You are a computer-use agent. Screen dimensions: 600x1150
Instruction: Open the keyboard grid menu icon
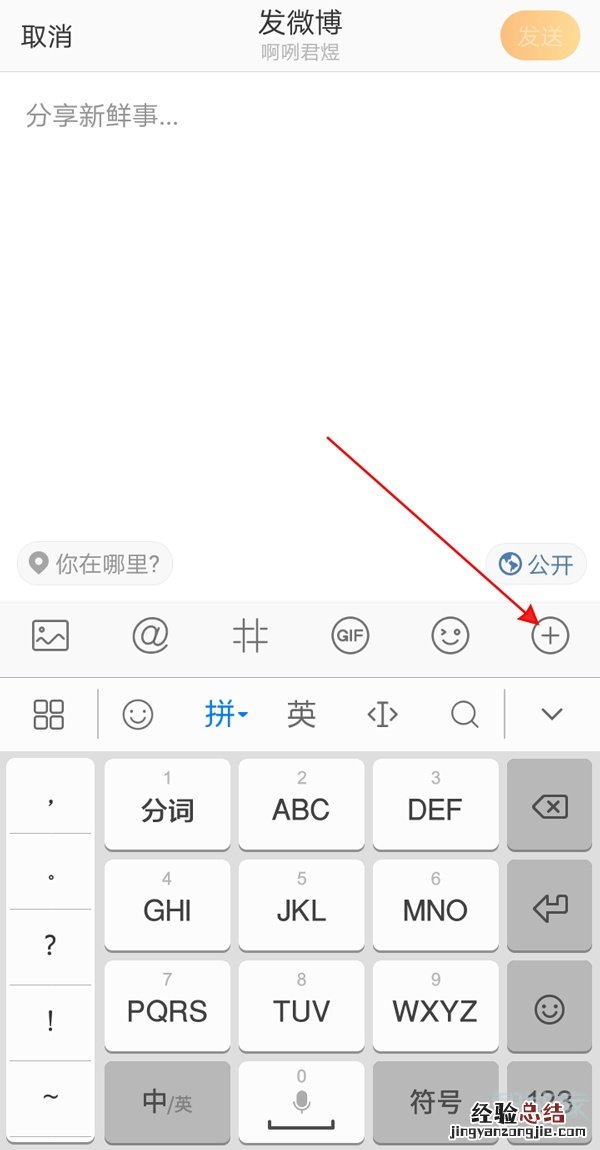pyautogui.click(x=49, y=714)
